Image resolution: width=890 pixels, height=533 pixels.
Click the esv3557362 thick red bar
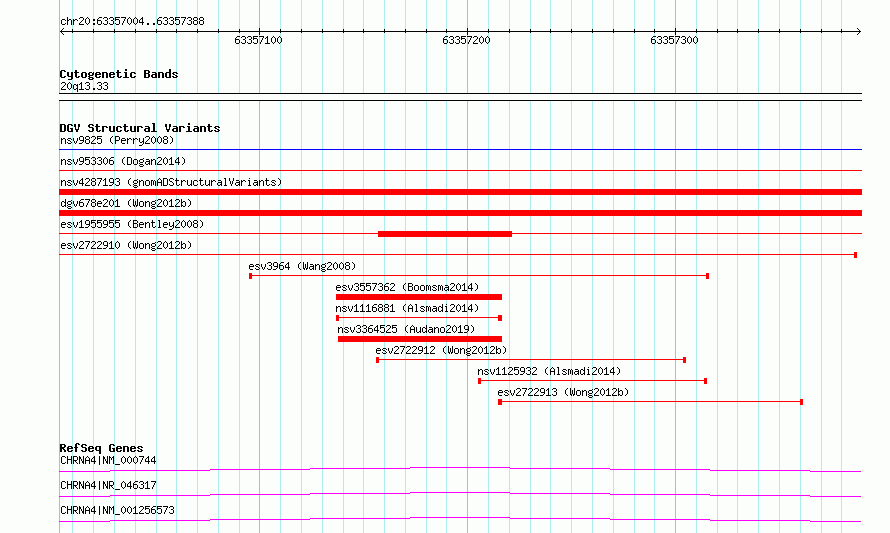pyautogui.click(x=419, y=297)
